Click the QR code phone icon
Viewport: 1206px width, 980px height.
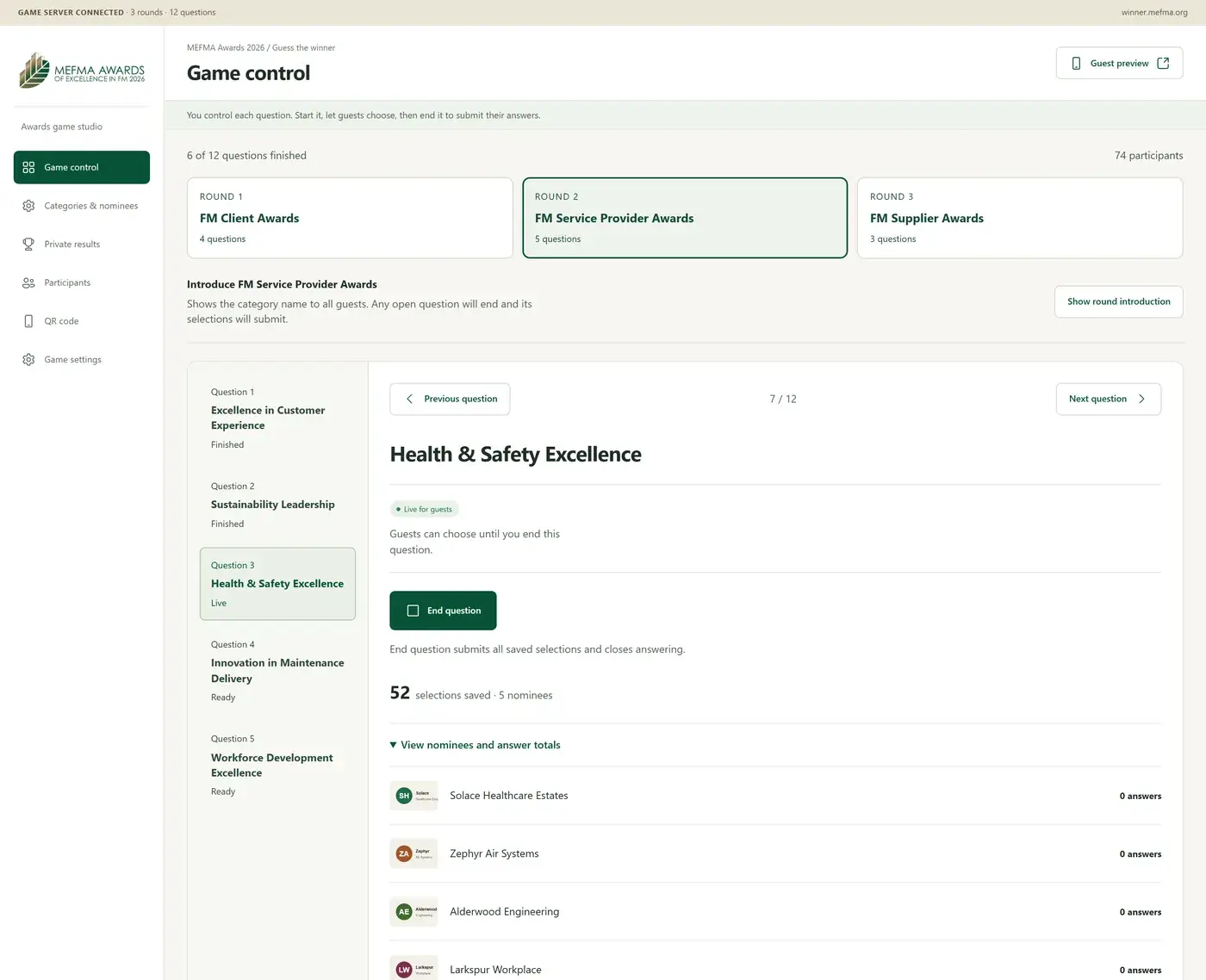pos(28,321)
